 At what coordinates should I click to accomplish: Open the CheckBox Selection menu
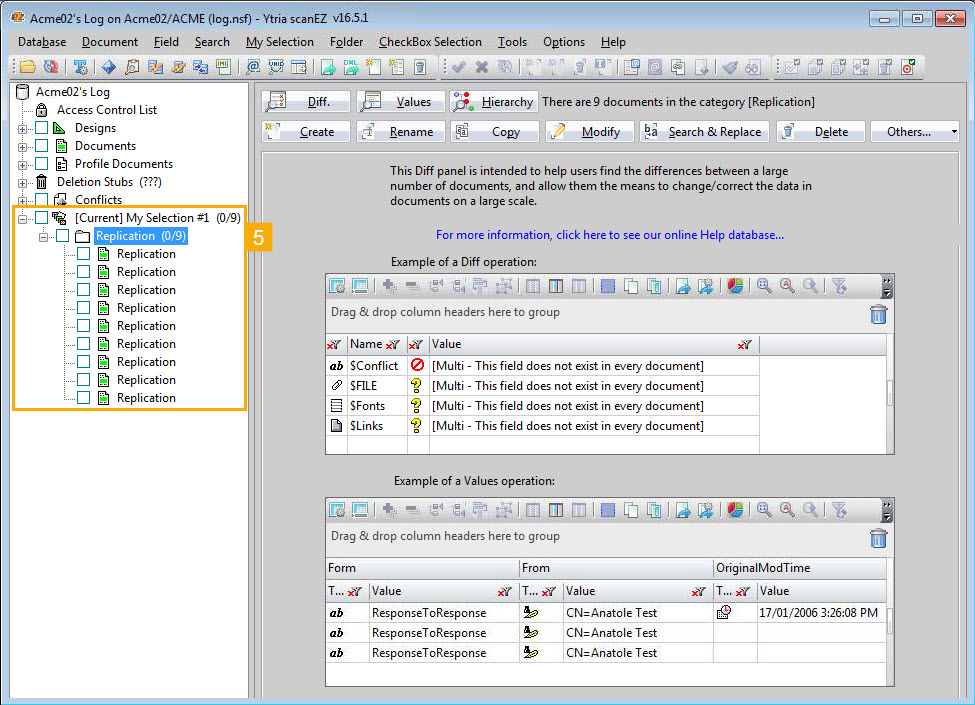click(430, 42)
